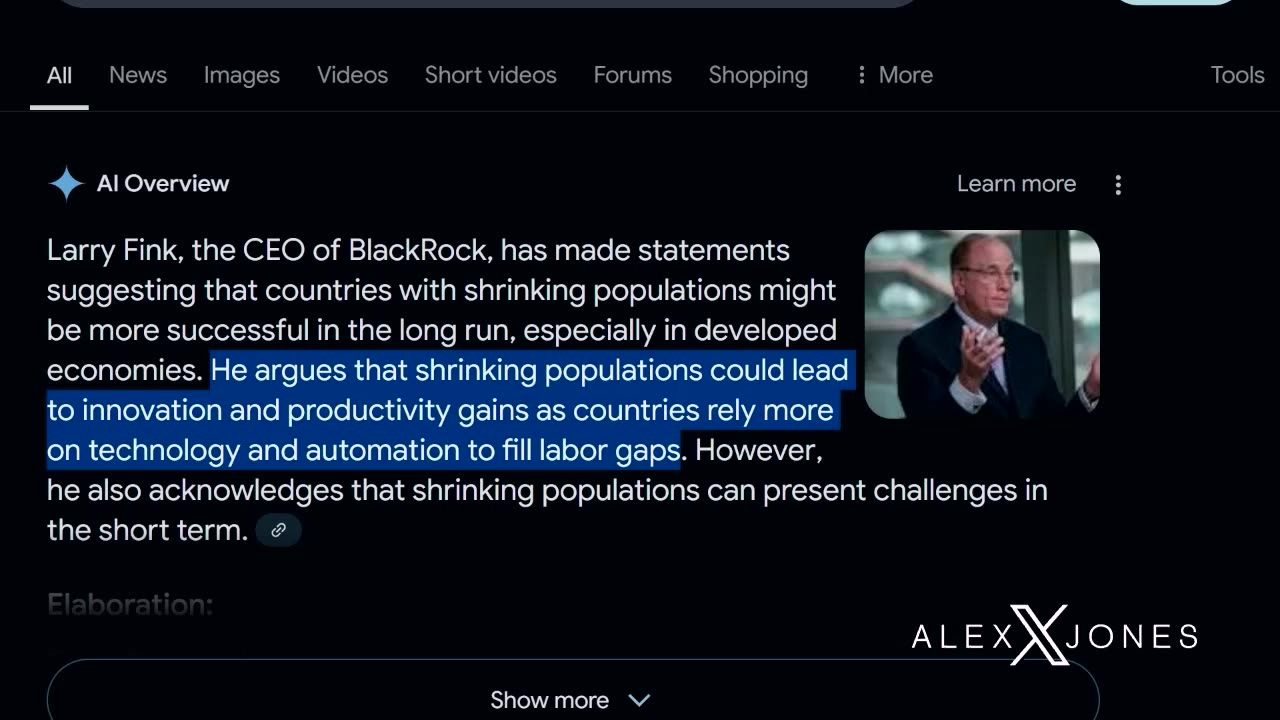Image resolution: width=1280 pixels, height=720 pixels.
Task: Open the More search filters menu
Action: point(894,75)
